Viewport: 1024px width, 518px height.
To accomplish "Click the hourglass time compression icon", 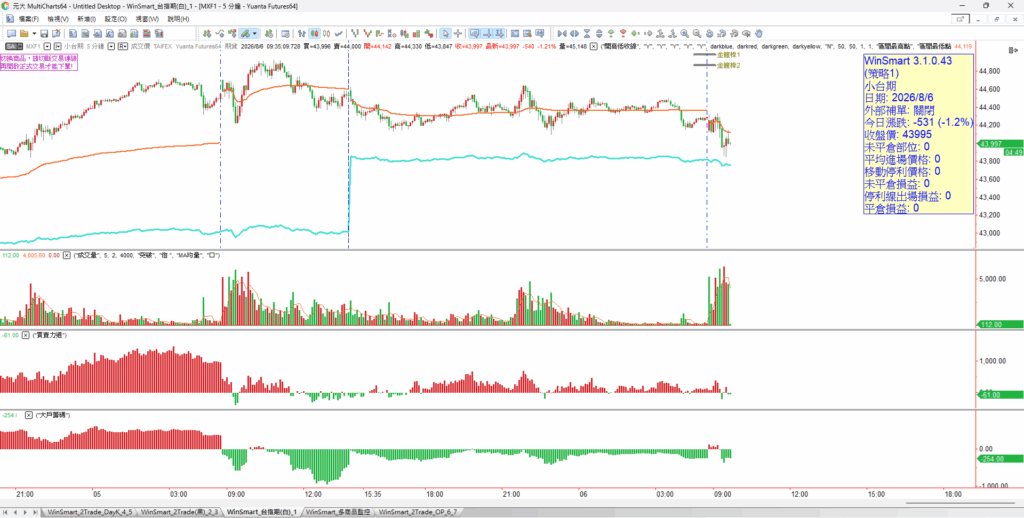I will (x=587, y=33).
